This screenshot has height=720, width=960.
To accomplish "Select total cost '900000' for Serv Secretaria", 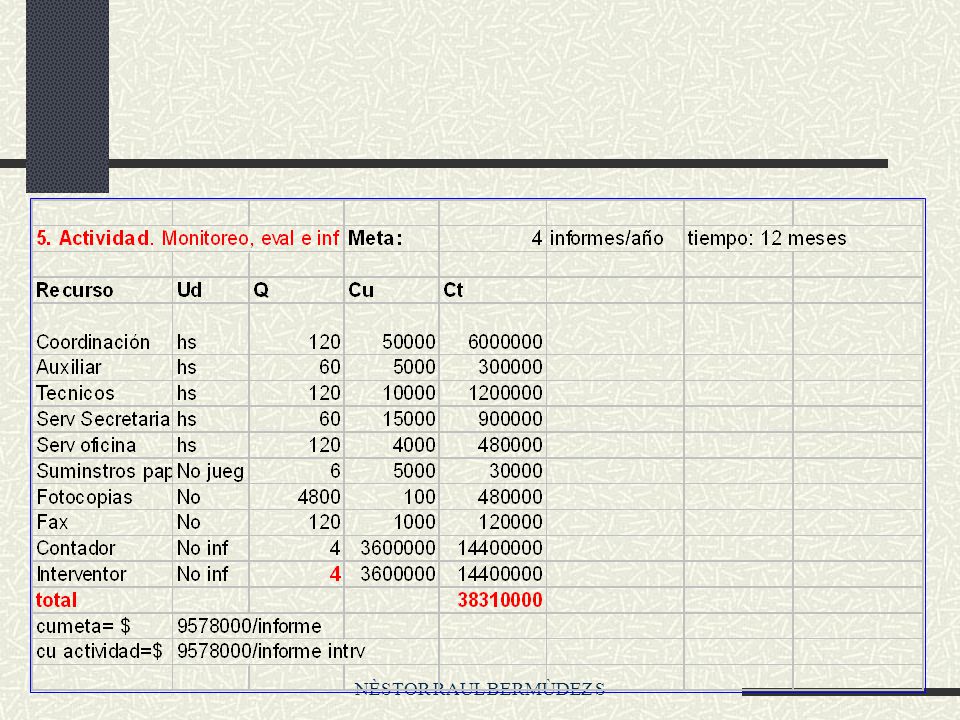I will tap(511, 419).
